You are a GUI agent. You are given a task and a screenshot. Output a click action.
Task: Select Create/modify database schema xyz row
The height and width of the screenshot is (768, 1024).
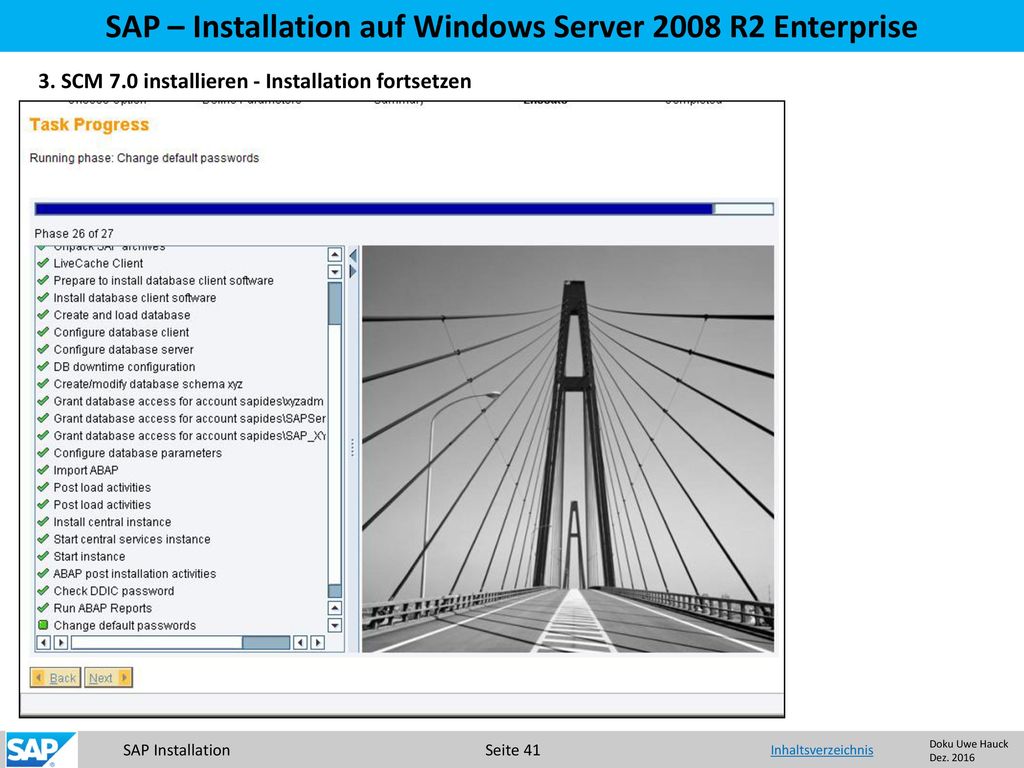pyautogui.click(x=148, y=384)
